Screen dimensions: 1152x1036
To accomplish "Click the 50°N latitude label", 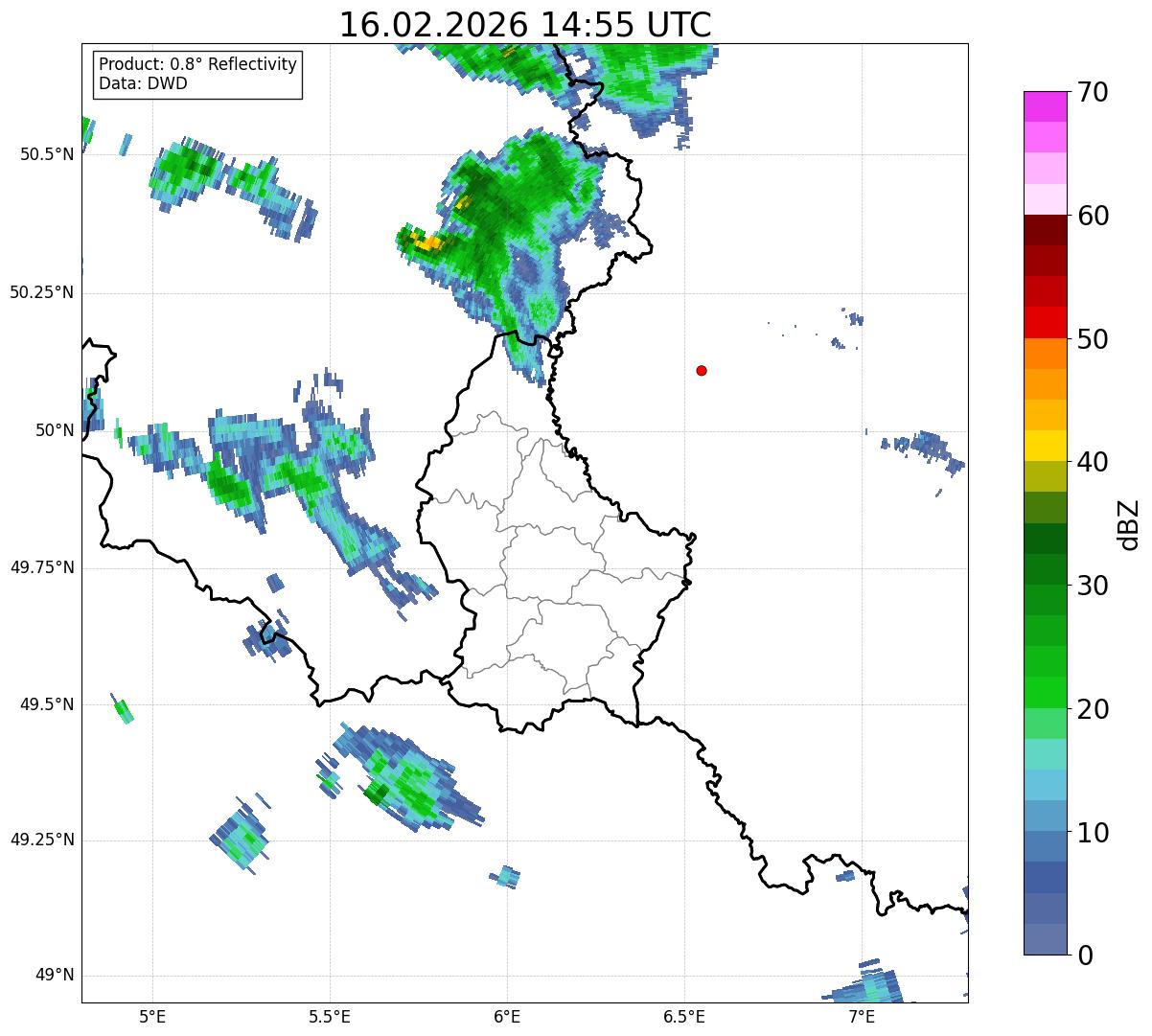I will pos(56,430).
